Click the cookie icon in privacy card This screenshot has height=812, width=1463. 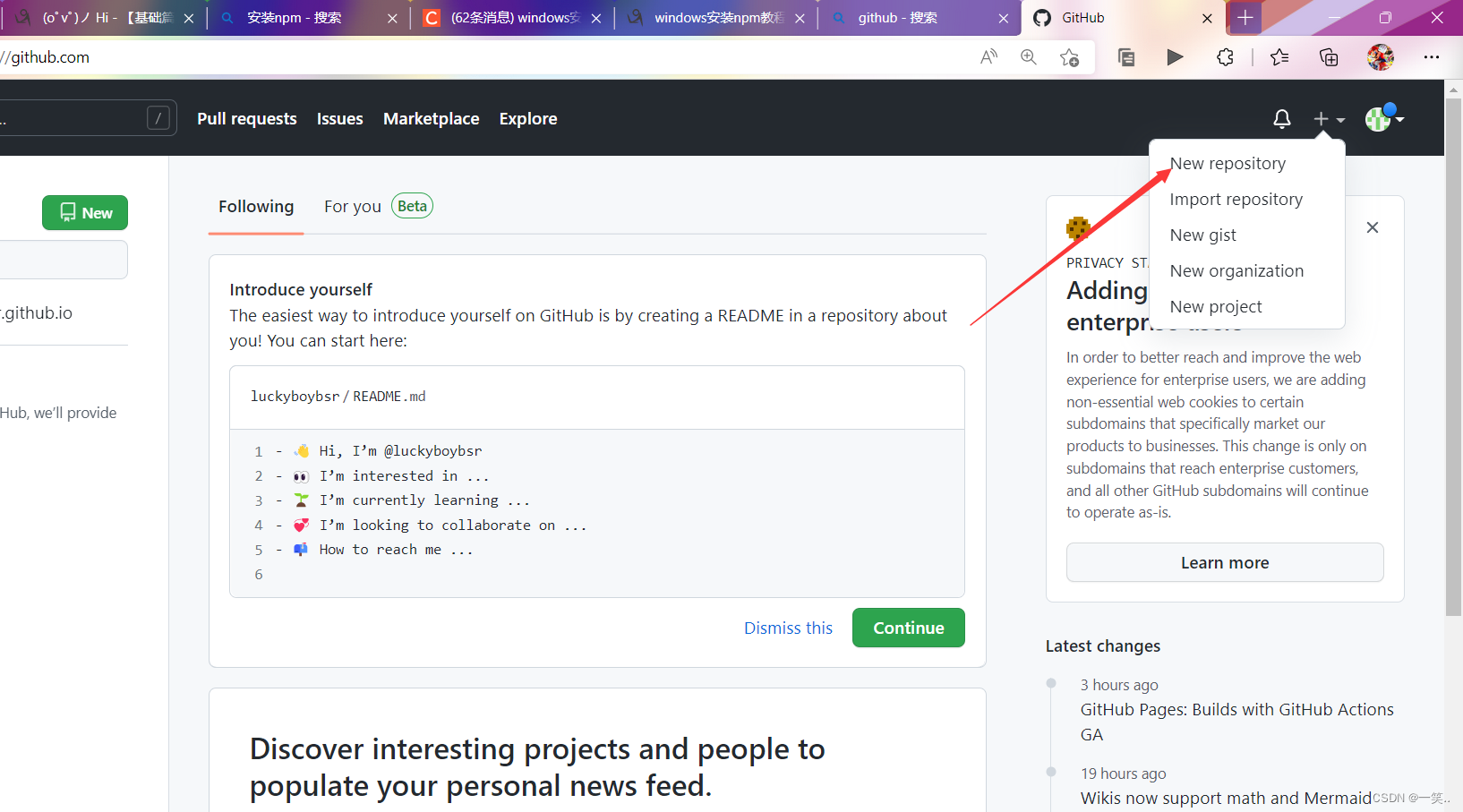coord(1078,227)
